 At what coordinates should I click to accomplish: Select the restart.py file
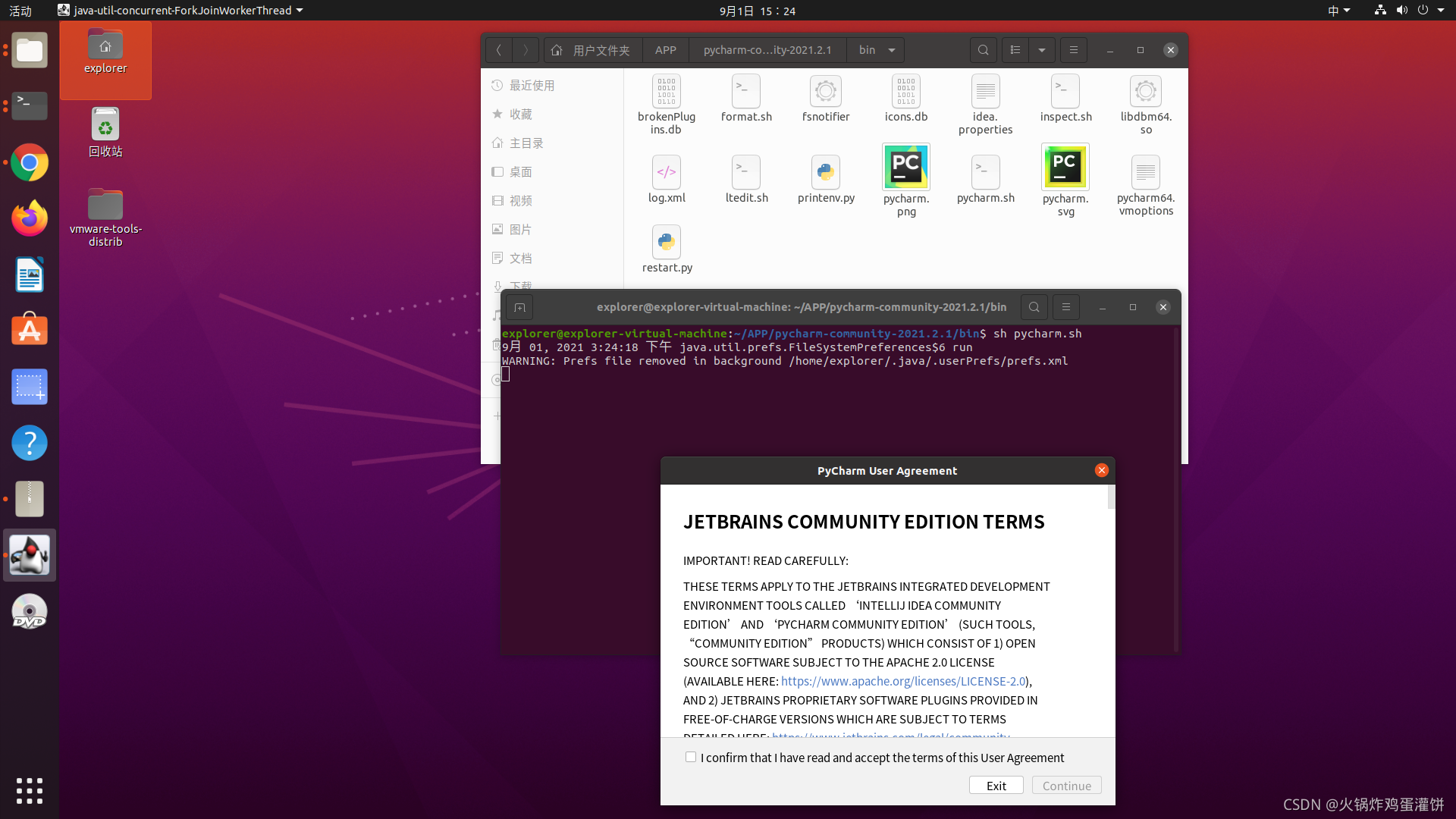tap(667, 249)
